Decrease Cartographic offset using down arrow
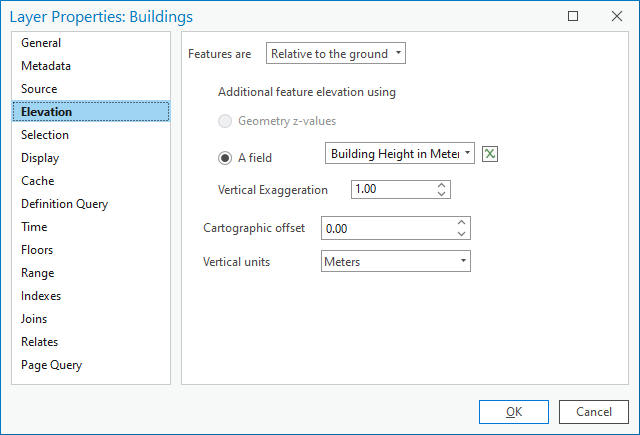 (x=461, y=233)
